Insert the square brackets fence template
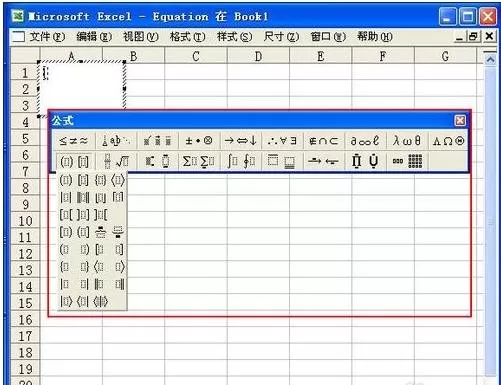This screenshot has height=385, width=501. 83,181
